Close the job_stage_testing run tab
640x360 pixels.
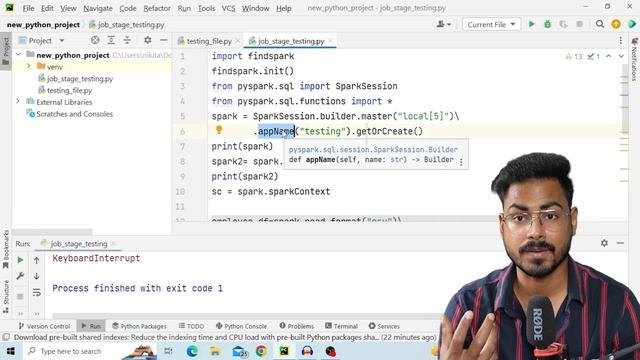(x=113, y=244)
